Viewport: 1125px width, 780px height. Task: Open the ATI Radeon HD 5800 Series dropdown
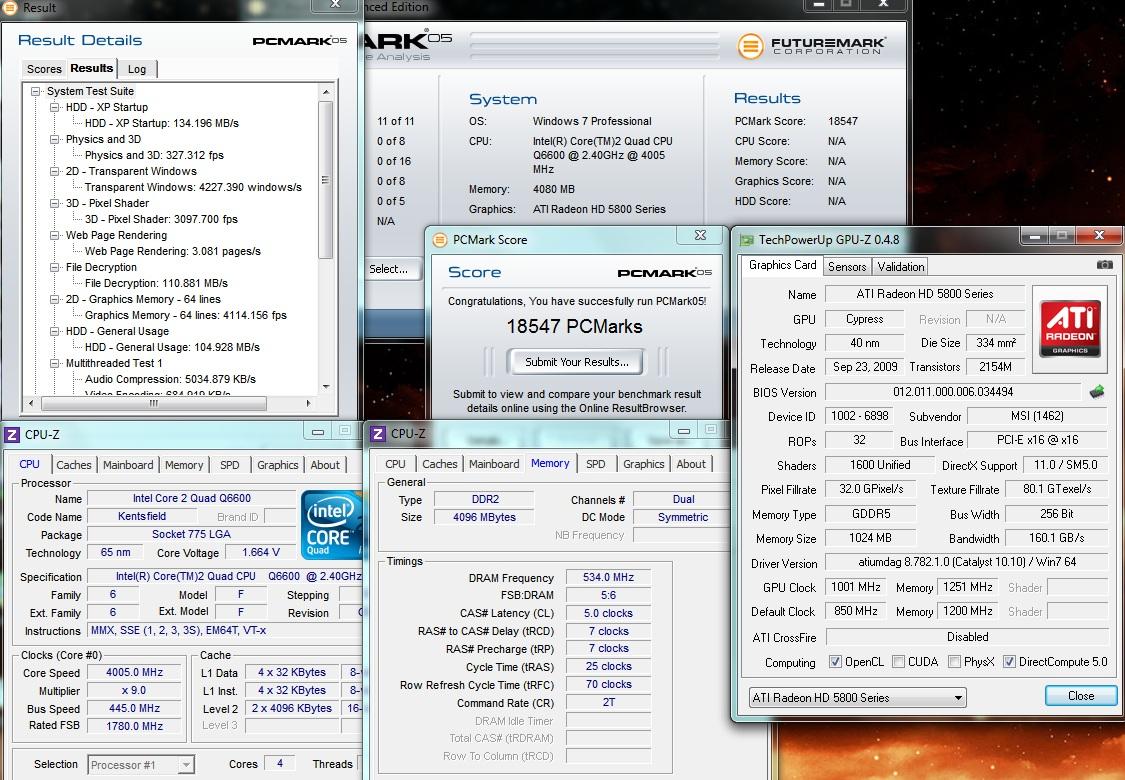[x=857, y=697]
